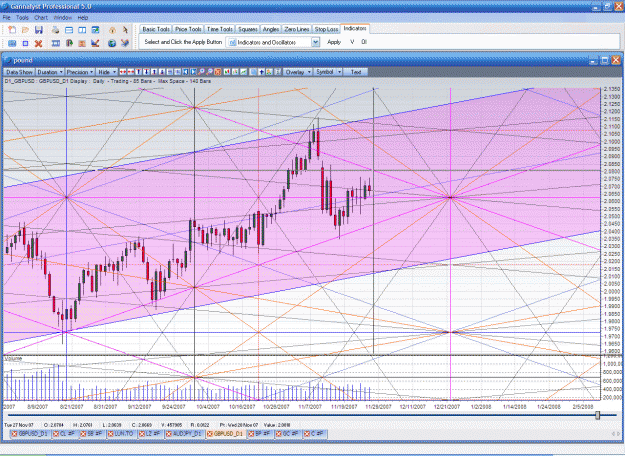Click the first magnifier zoom icon in chart toolbar
This screenshot has height=456, width=625.
coord(201,72)
